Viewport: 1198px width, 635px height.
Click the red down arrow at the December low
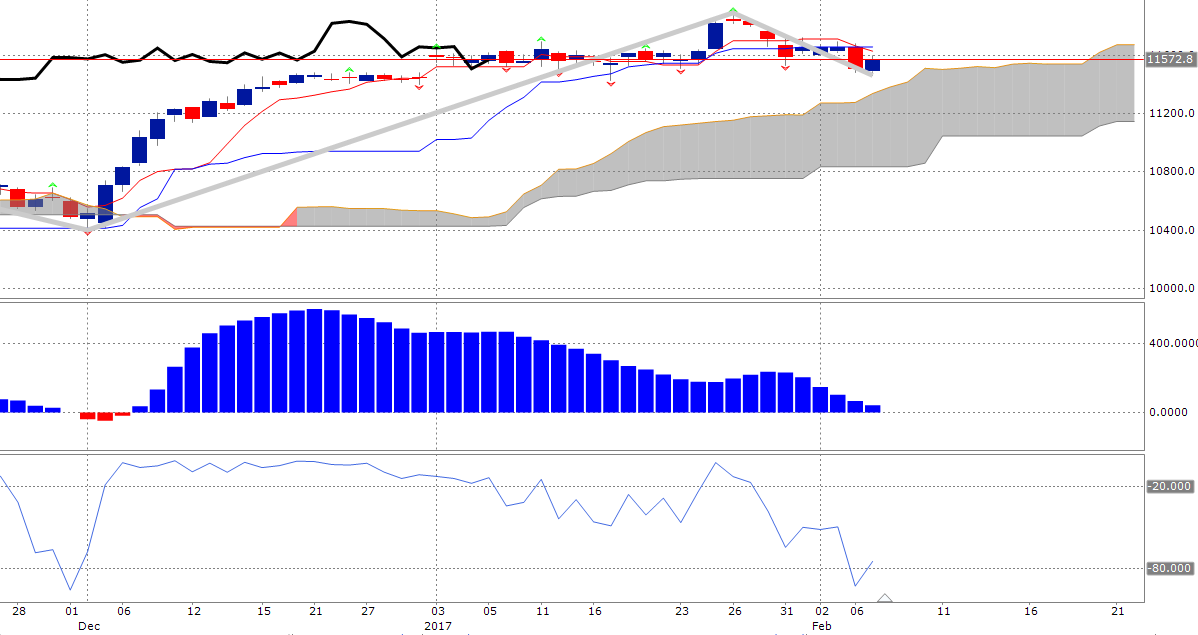pos(88,231)
